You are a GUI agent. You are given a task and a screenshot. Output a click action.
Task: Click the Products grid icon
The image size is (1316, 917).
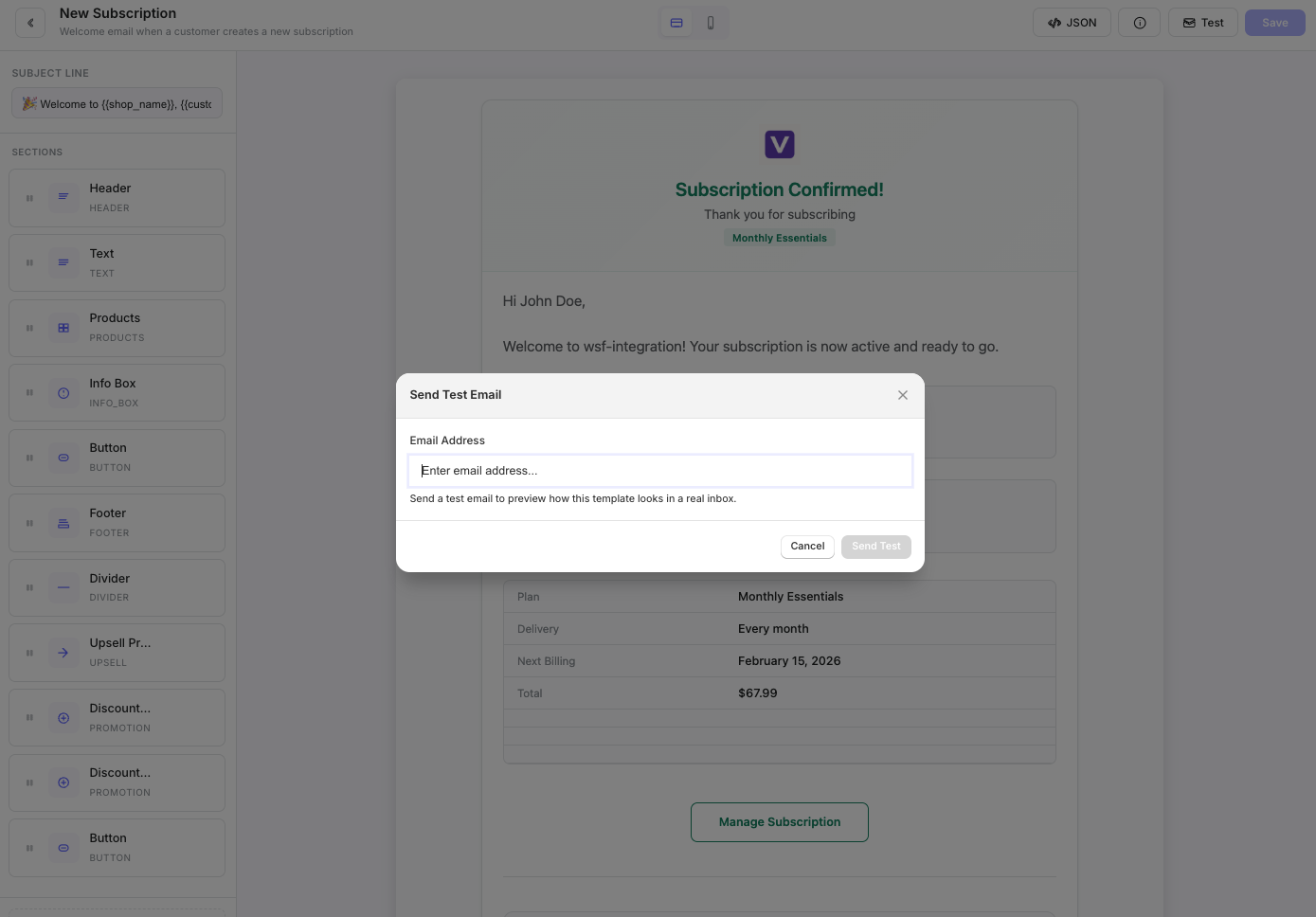[63, 328]
